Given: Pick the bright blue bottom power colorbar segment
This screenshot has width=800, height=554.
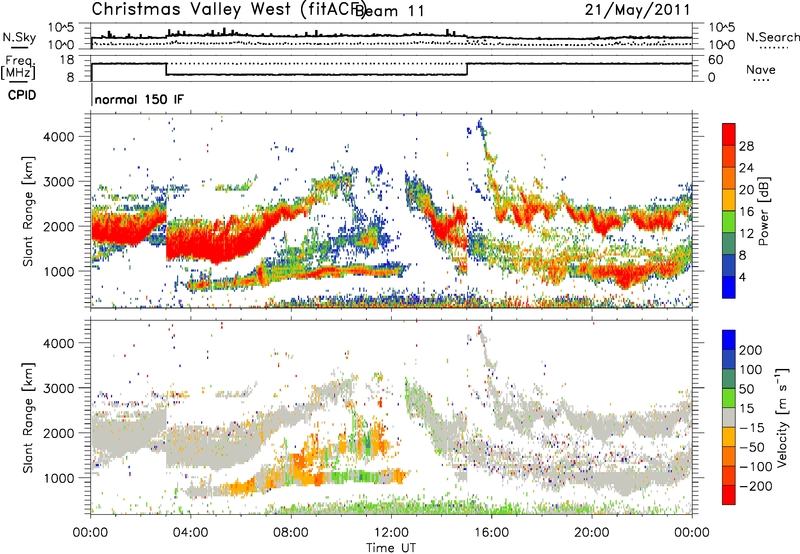Looking at the screenshot, I should pyautogui.click(x=729, y=287).
